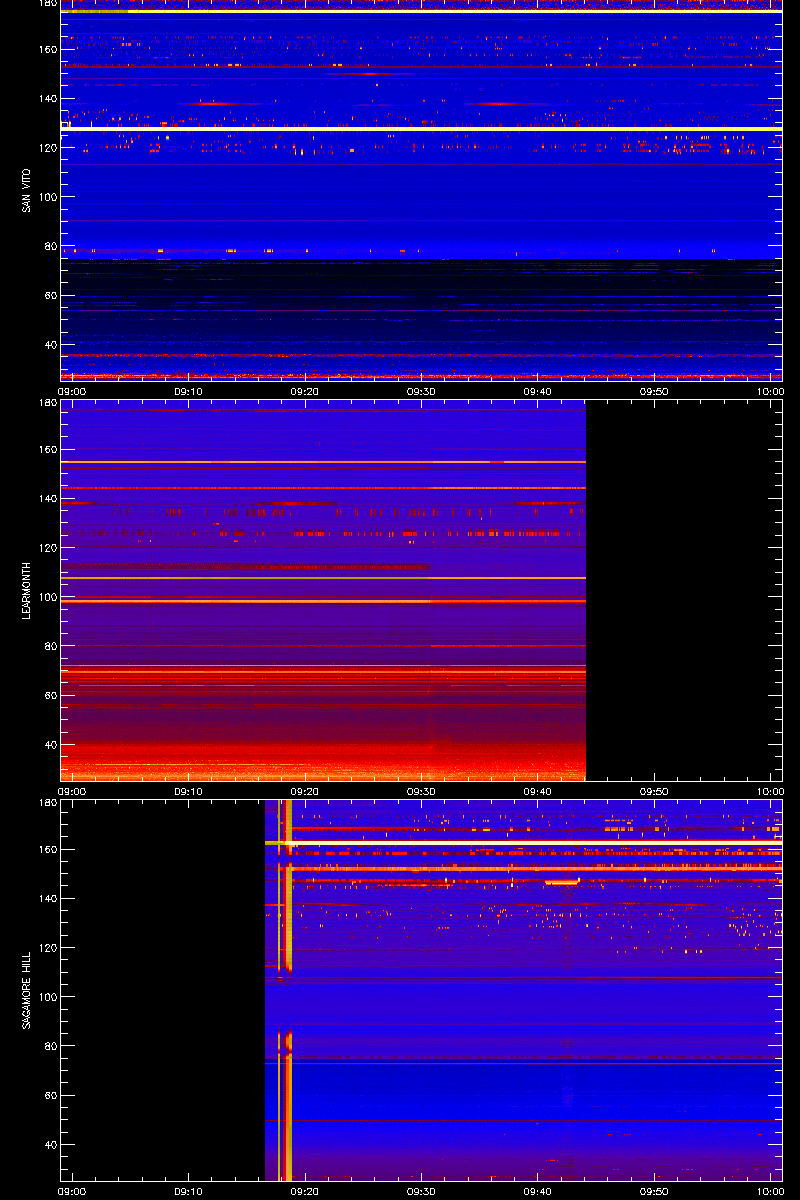Select 09:20 label under San Vito panel
This screenshot has width=800, height=1200.
click(x=305, y=392)
